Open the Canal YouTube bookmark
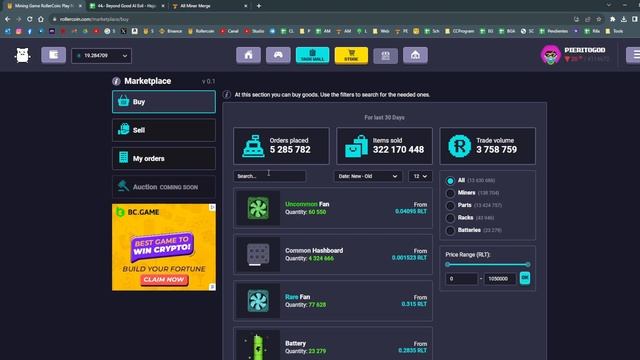640x360 pixels. point(229,31)
